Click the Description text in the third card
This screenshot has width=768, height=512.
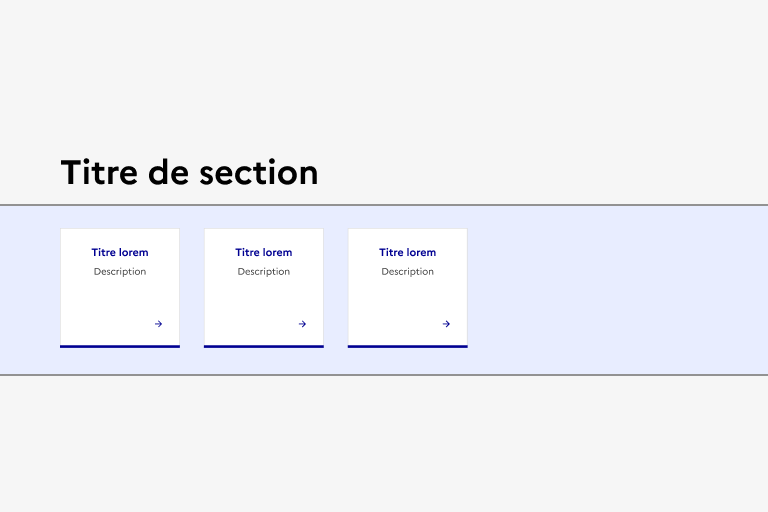(x=408, y=272)
